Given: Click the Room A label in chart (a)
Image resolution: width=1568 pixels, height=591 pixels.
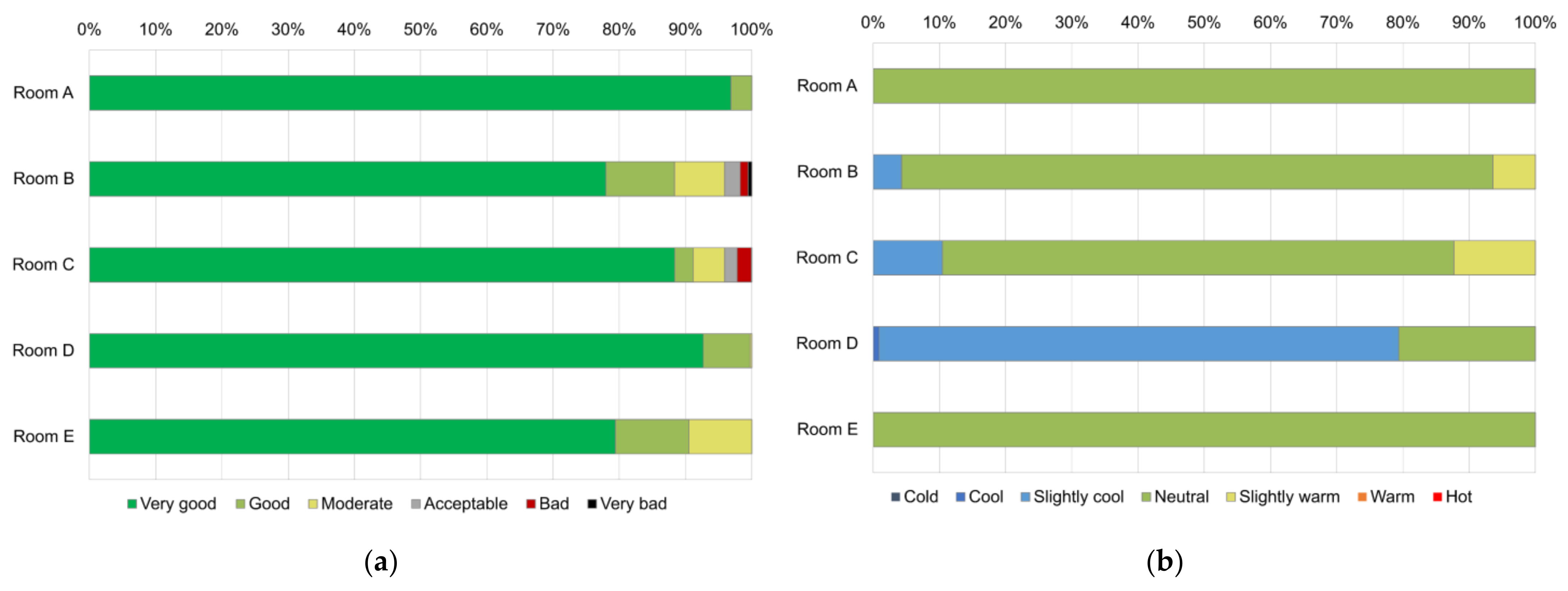Looking at the screenshot, I should click(x=43, y=93).
